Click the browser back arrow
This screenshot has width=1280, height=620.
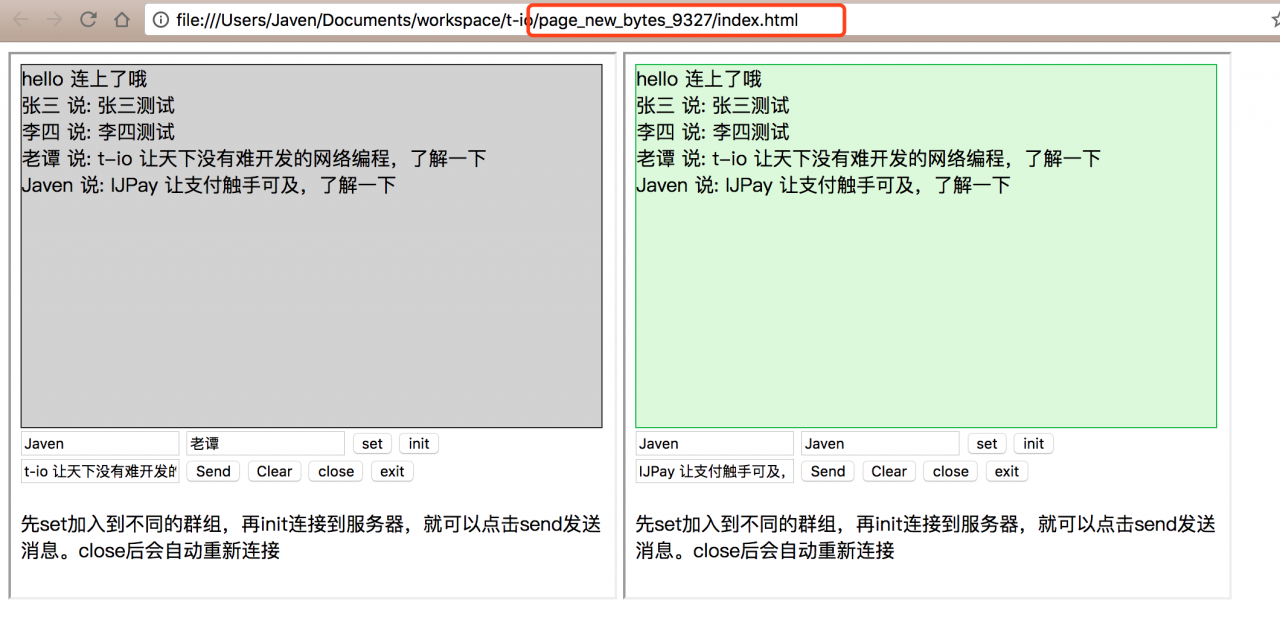point(20,20)
